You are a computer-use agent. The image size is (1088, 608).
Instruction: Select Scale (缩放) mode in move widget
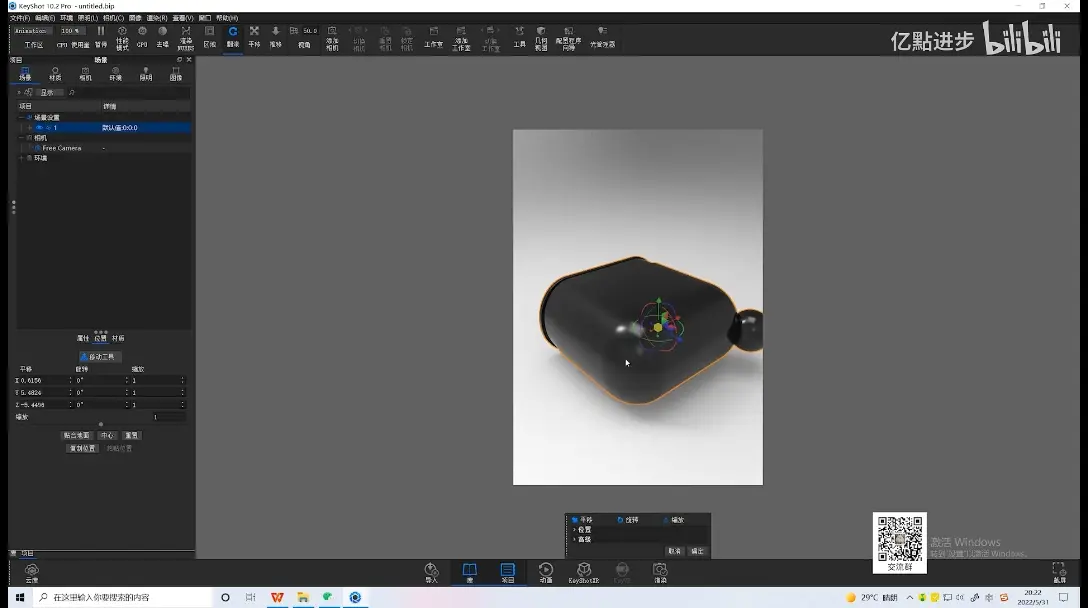pos(673,520)
